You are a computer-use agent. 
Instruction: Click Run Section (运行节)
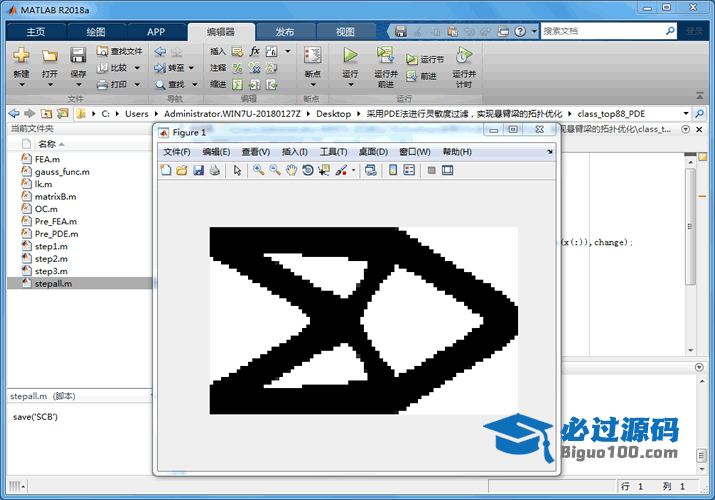[x=425, y=59]
